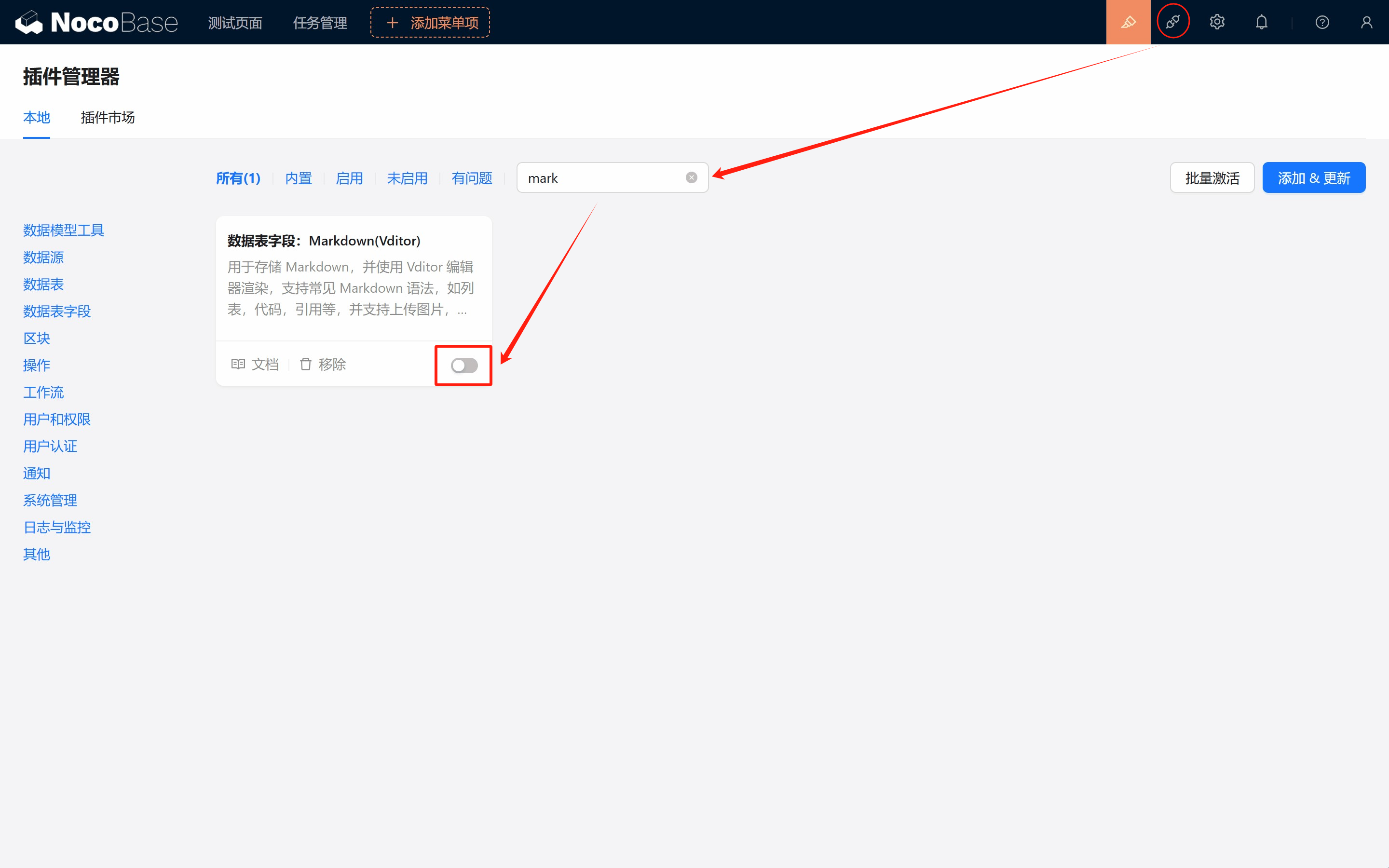Select 操作 category

pyautogui.click(x=36, y=365)
